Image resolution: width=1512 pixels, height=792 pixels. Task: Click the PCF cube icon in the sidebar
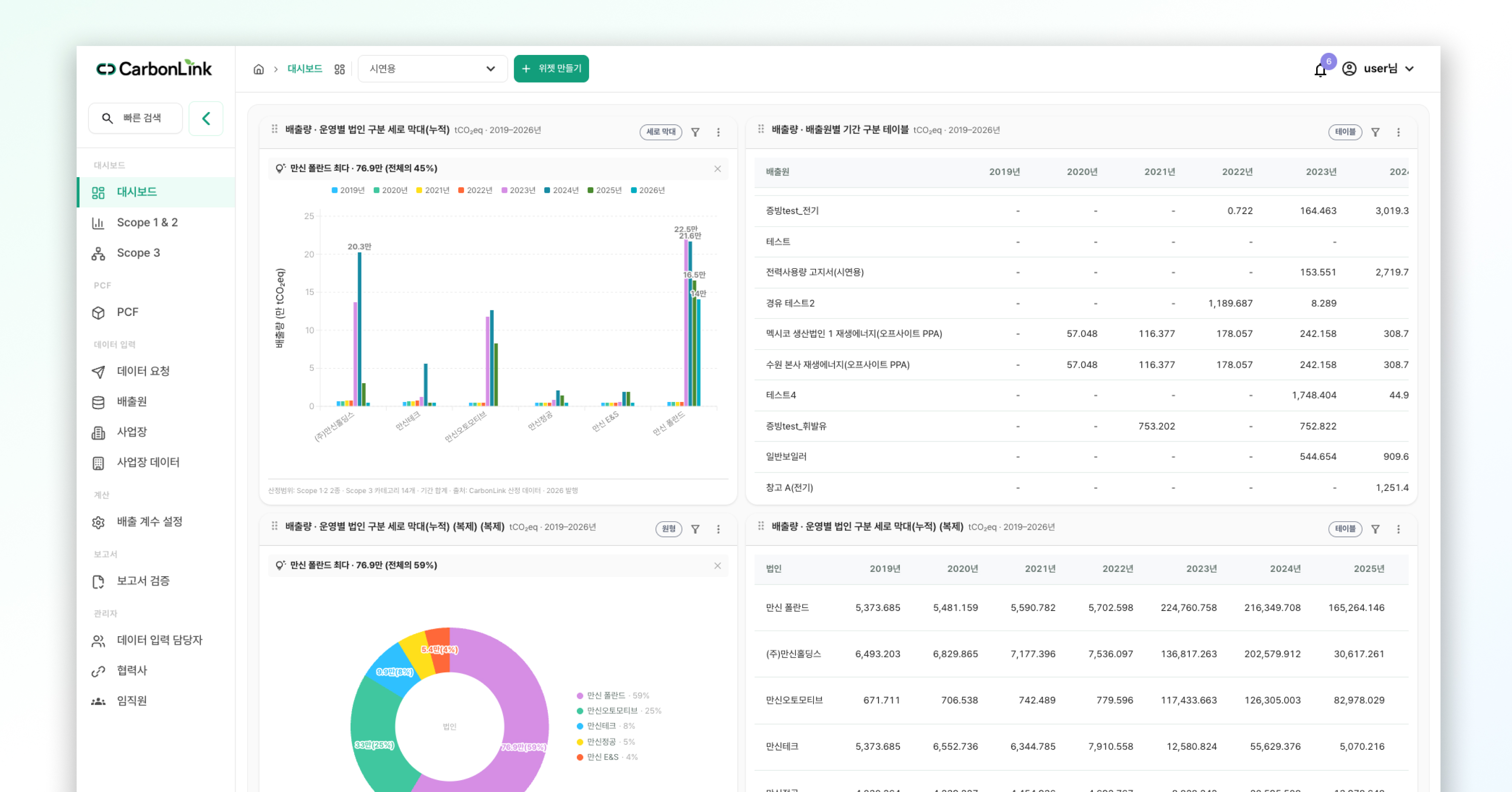[98, 313]
